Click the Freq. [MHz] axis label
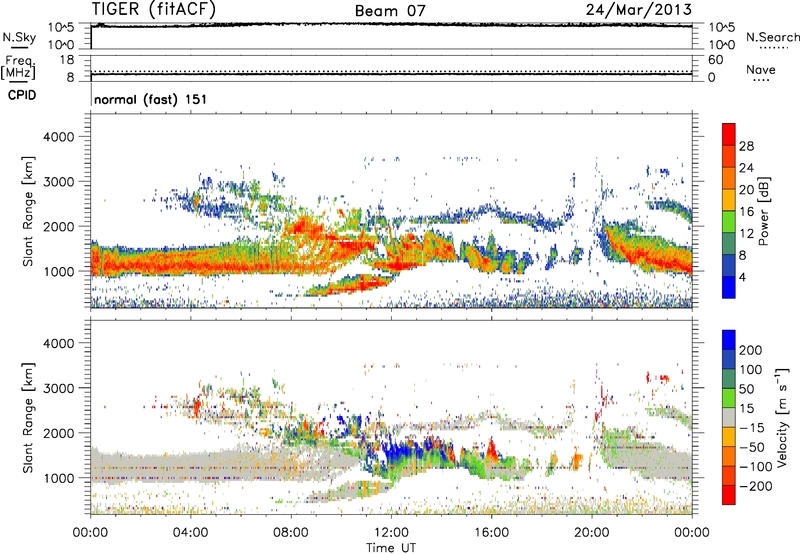 (x=19, y=67)
